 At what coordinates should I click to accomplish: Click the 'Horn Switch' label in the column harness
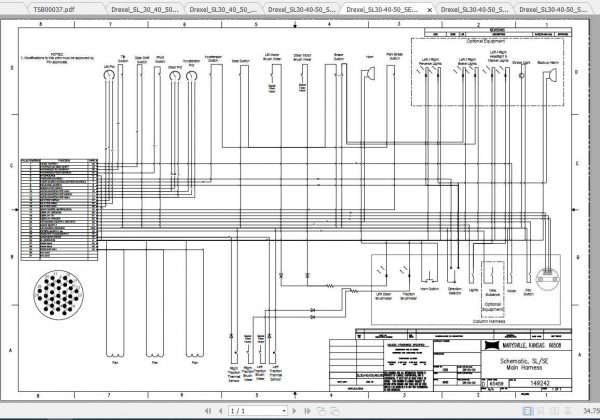[429, 289]
